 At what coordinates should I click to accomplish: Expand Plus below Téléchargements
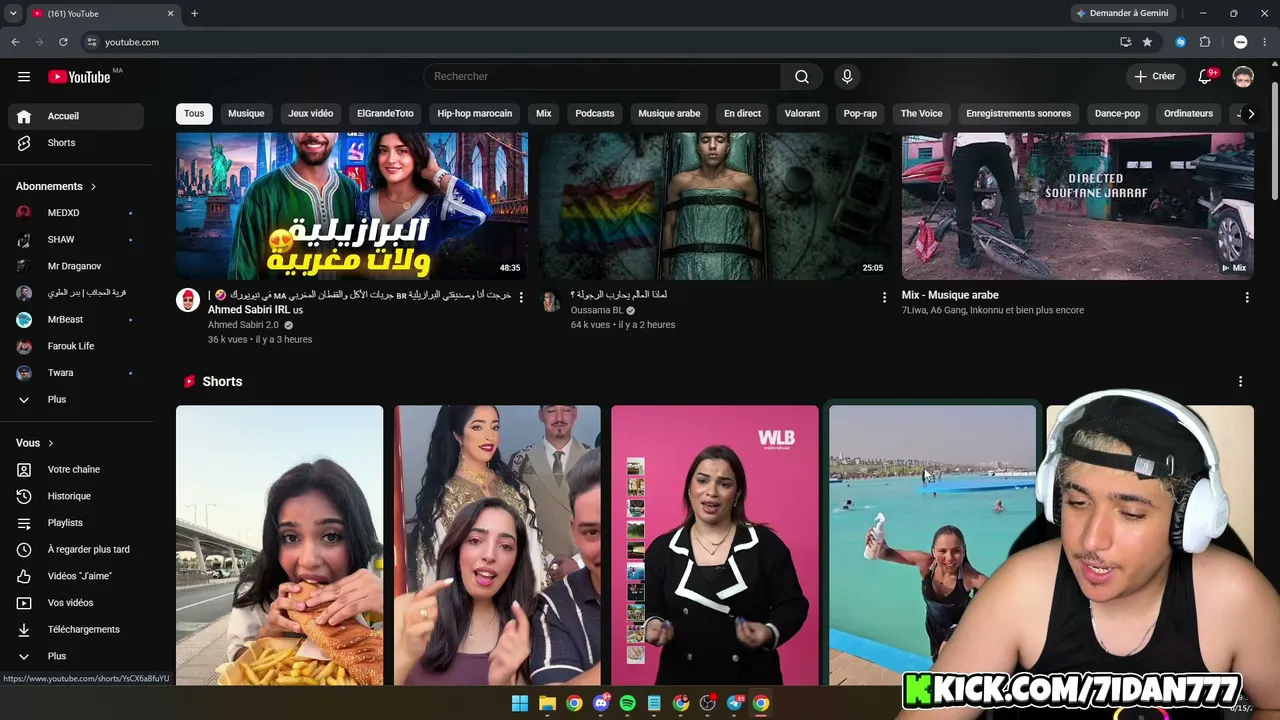tap(76, 657)
